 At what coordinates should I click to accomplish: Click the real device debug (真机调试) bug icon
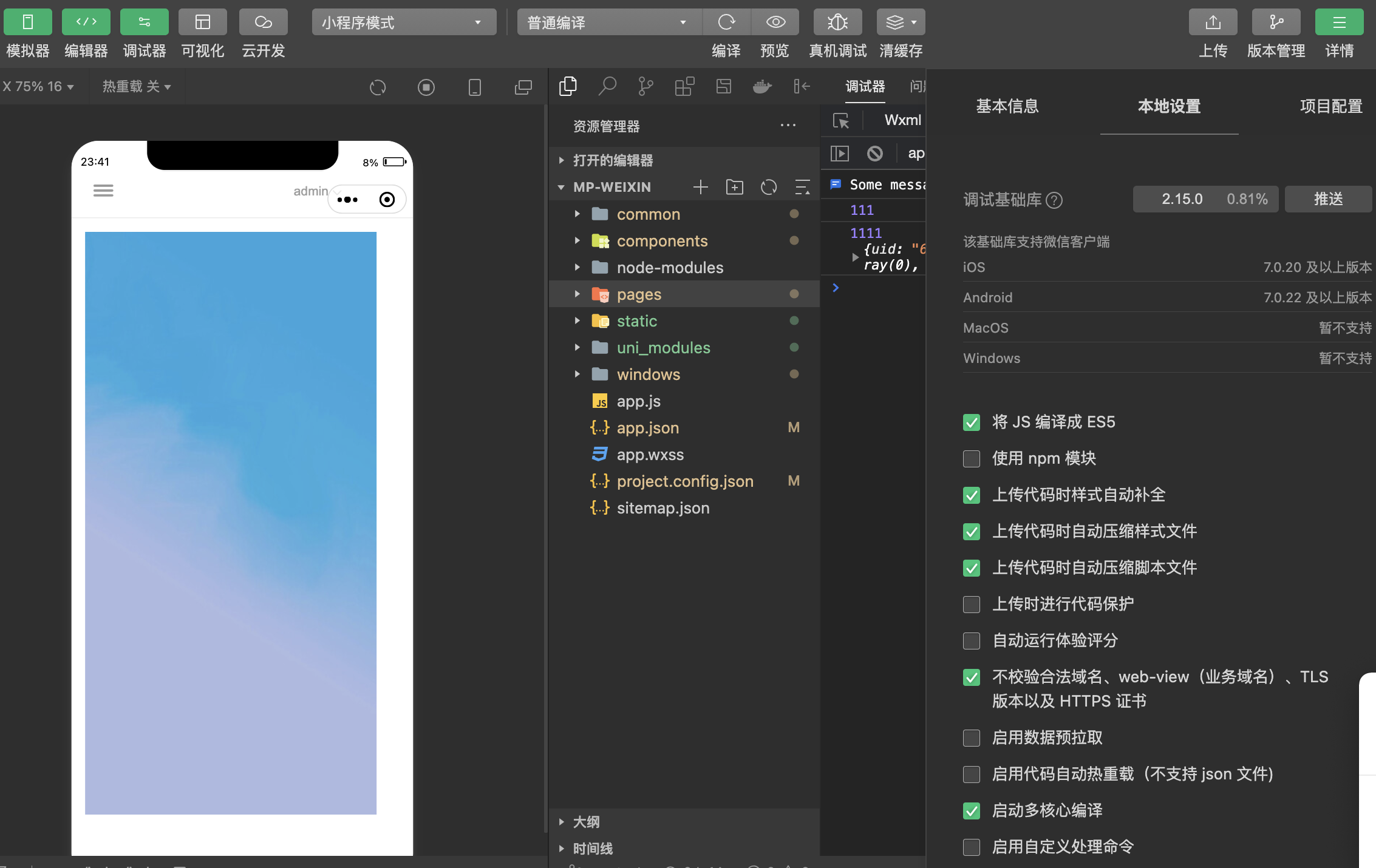point(837,22)
